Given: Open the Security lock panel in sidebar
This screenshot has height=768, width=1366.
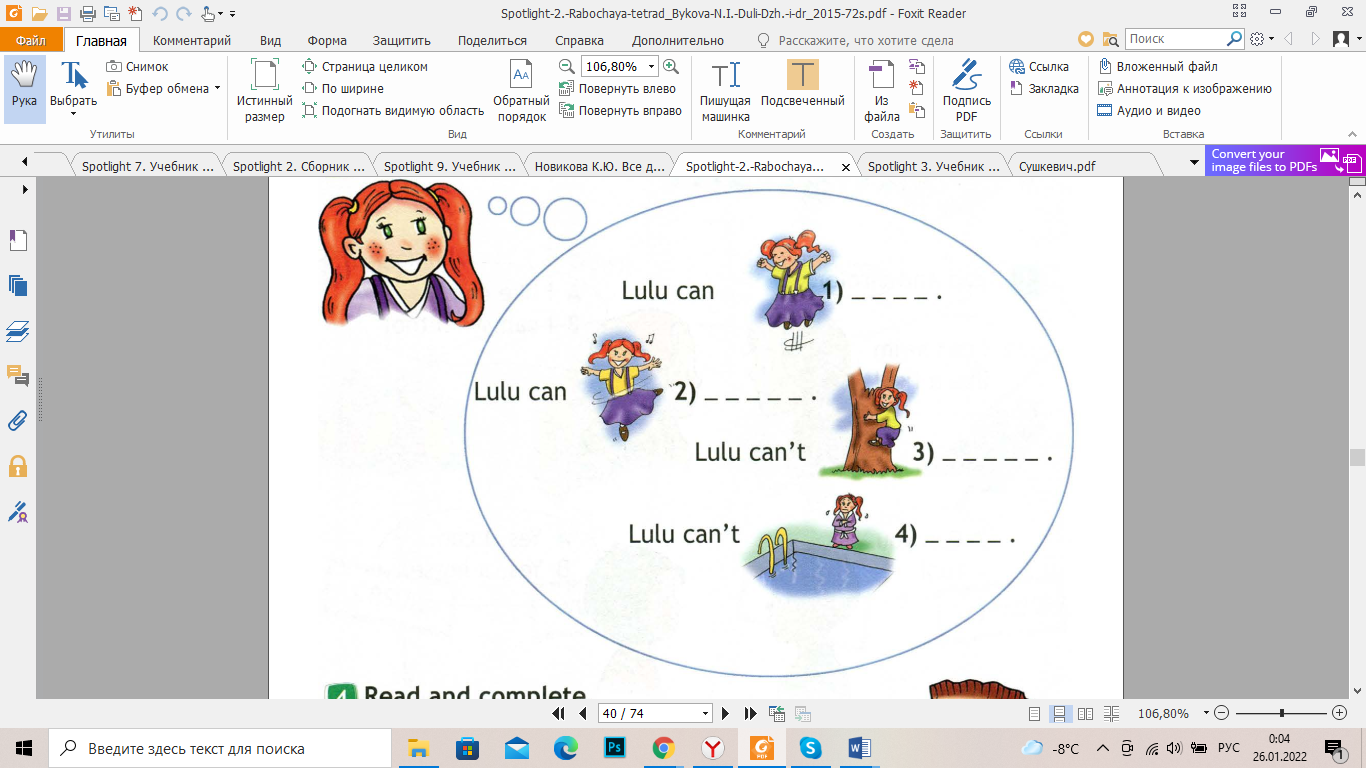Looking at the screenshot, I should [x=18, y=465].
